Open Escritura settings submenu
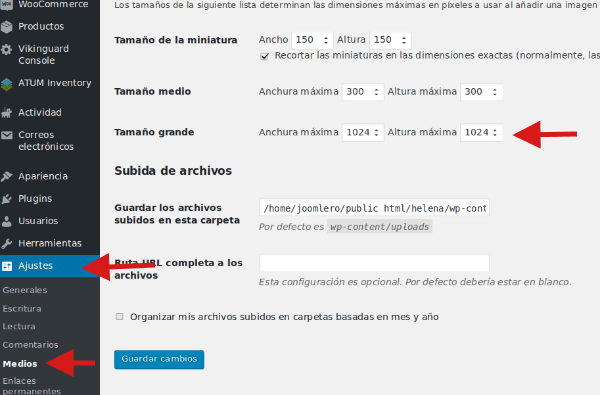The height and width of the screenshot is (395, 600). (22, 308)
